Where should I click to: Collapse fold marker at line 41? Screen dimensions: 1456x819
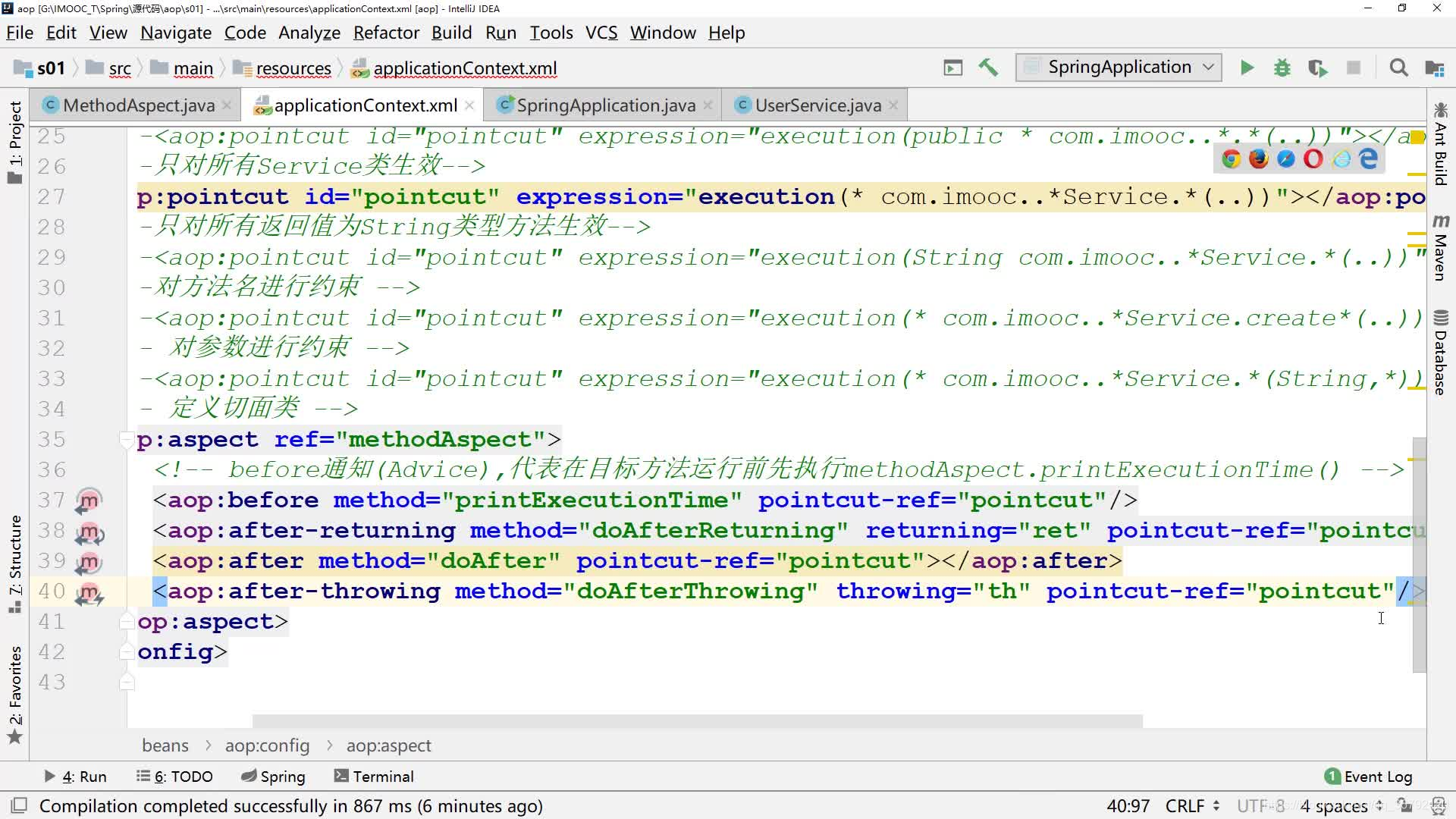127,622
